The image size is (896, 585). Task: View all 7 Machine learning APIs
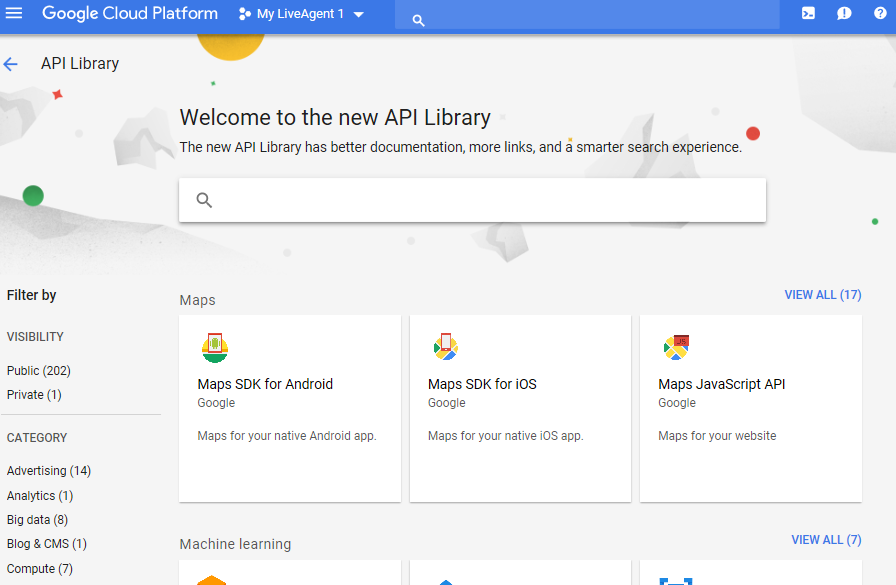click(x=826, y=540)
